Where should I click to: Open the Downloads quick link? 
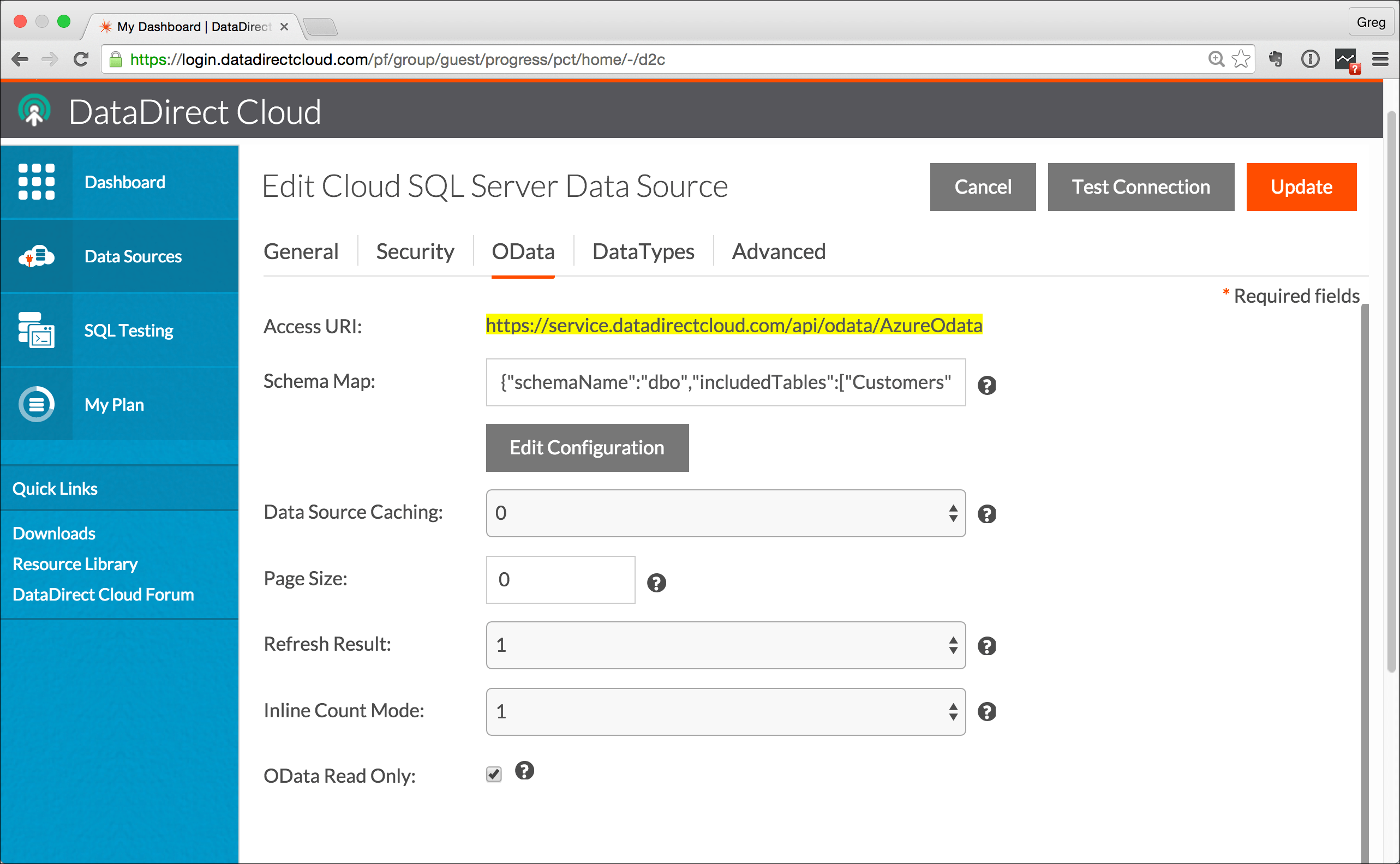click(53, 533)
